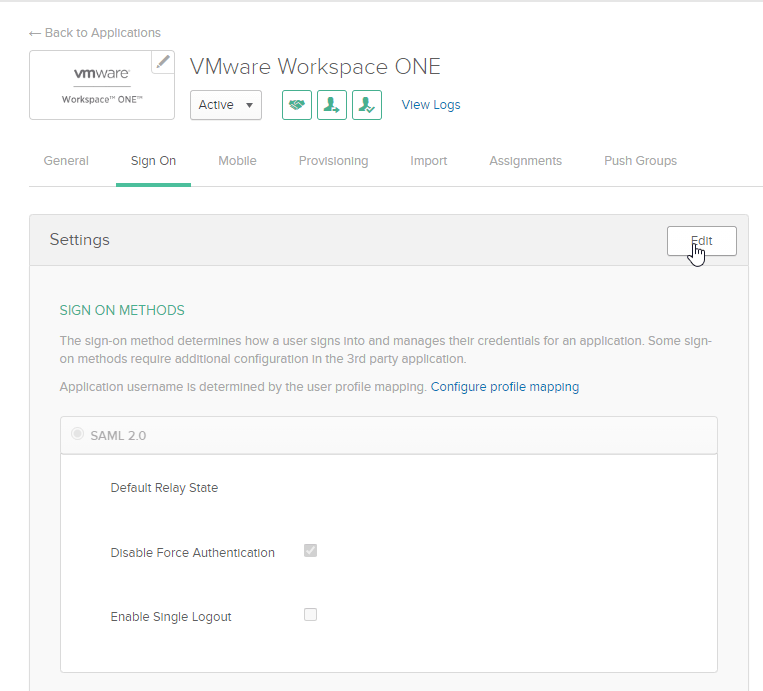Open the Import tab

(x=429, y=161)
